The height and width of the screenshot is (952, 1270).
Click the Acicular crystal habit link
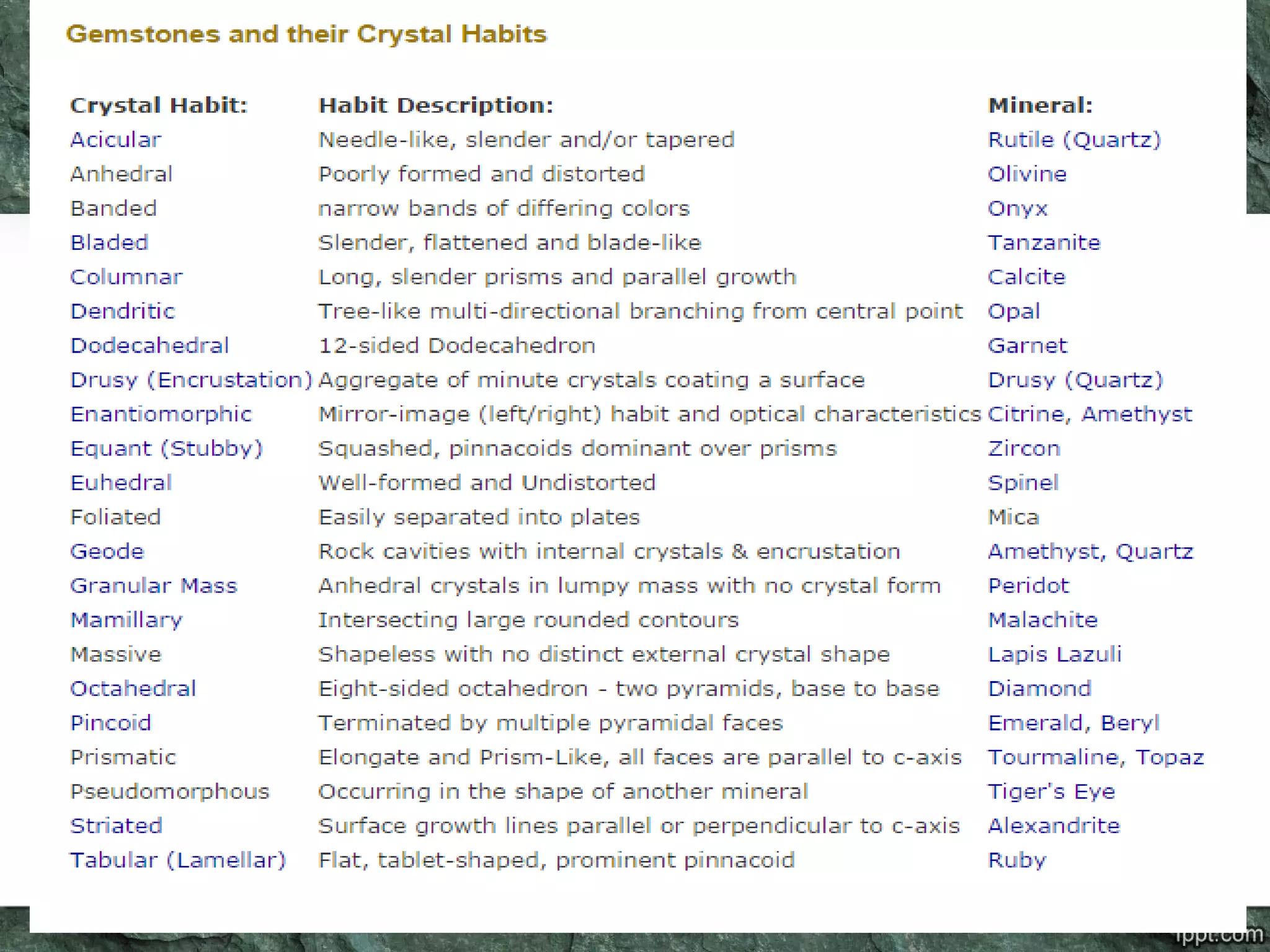coord(115,140)
